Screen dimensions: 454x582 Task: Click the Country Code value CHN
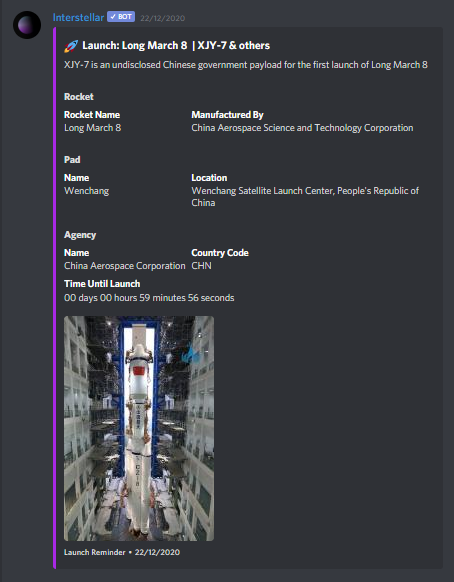[x=202, y=266]
